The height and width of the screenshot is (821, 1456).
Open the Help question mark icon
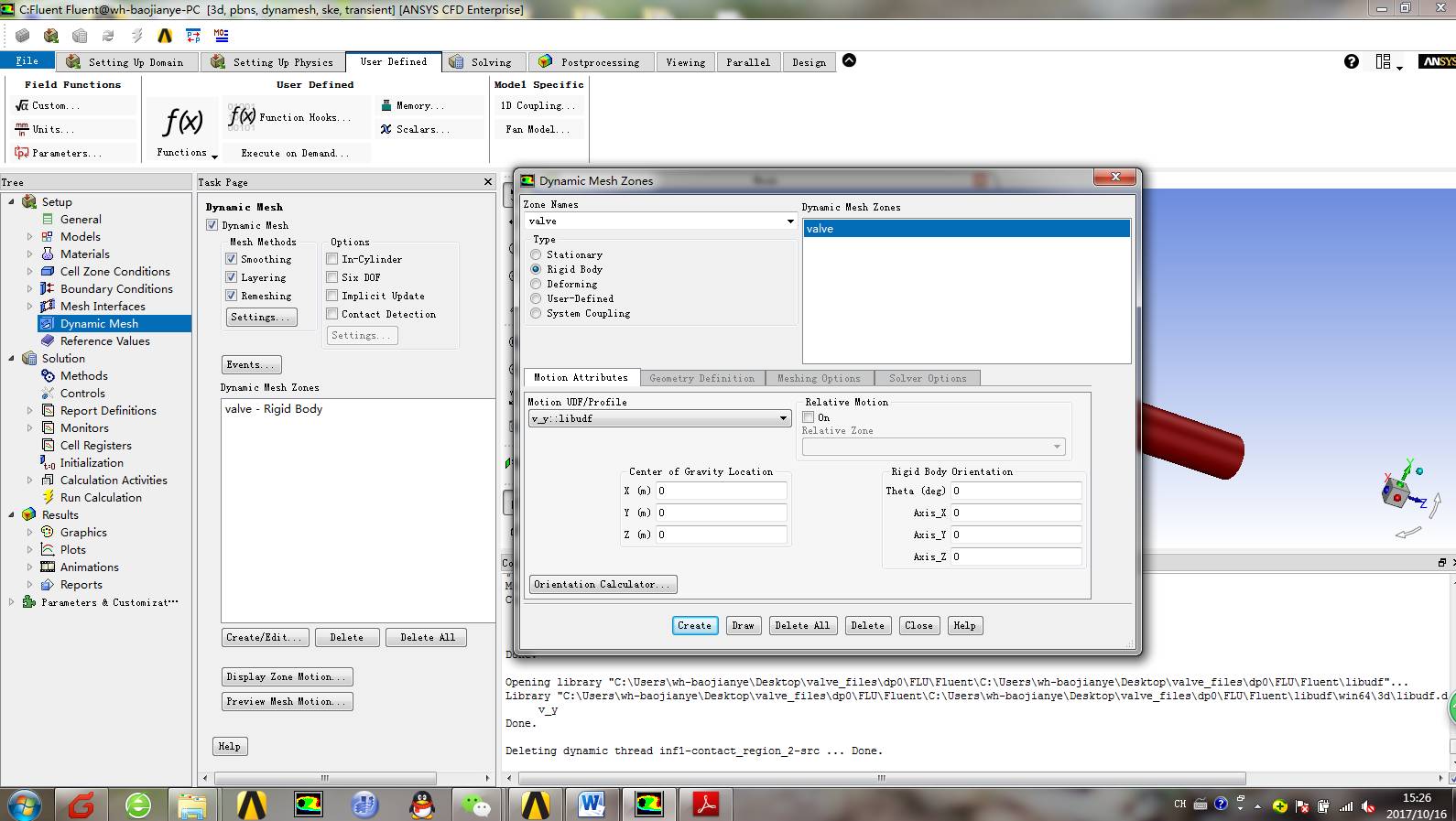coord(1352,61)
